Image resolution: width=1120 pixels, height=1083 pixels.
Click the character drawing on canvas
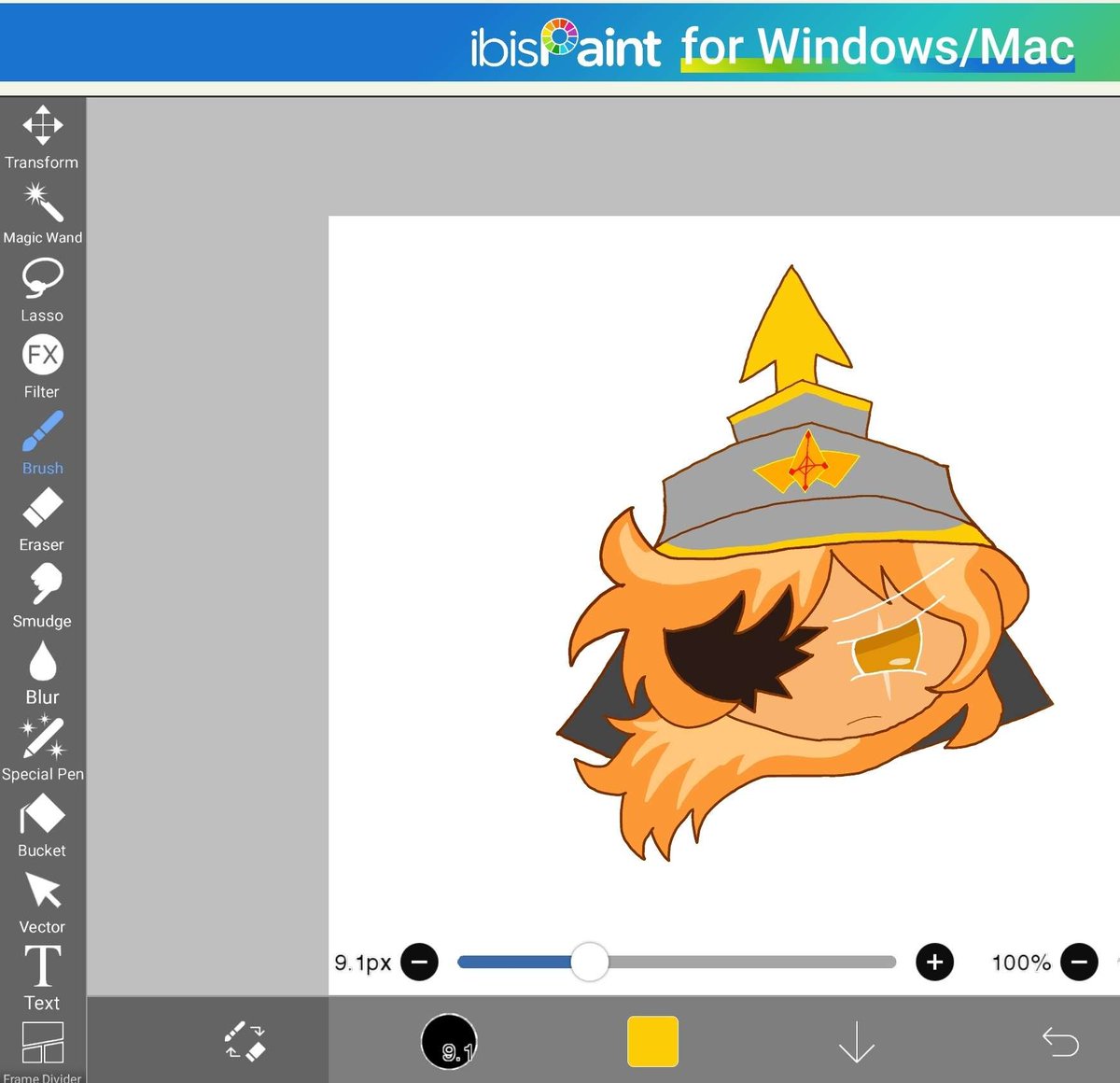click(x=805, y=563)
